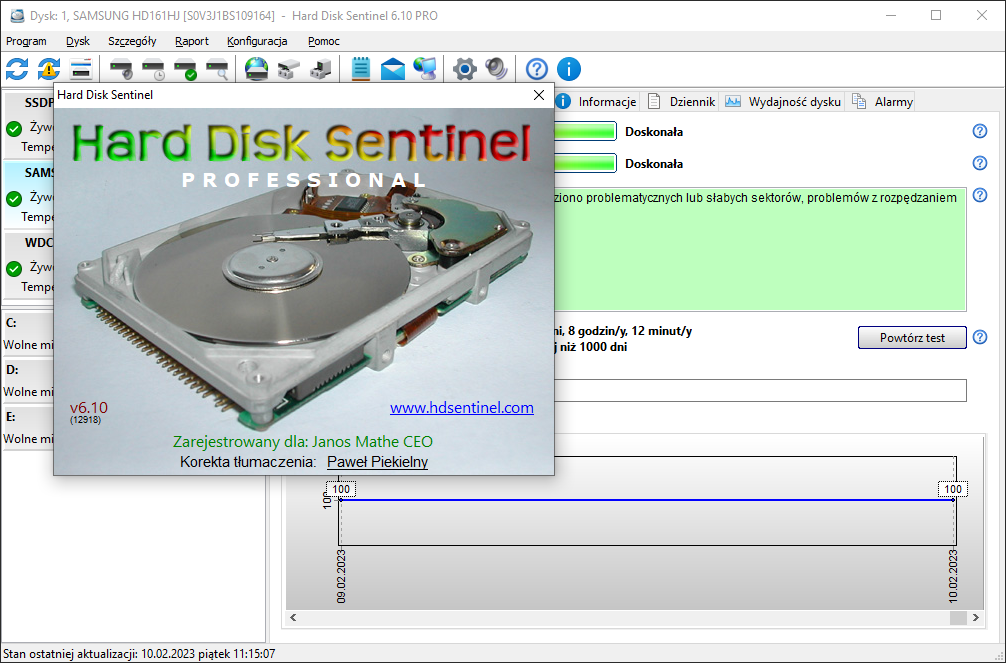Click the blue envelope email icon

[x=393, y=69]
